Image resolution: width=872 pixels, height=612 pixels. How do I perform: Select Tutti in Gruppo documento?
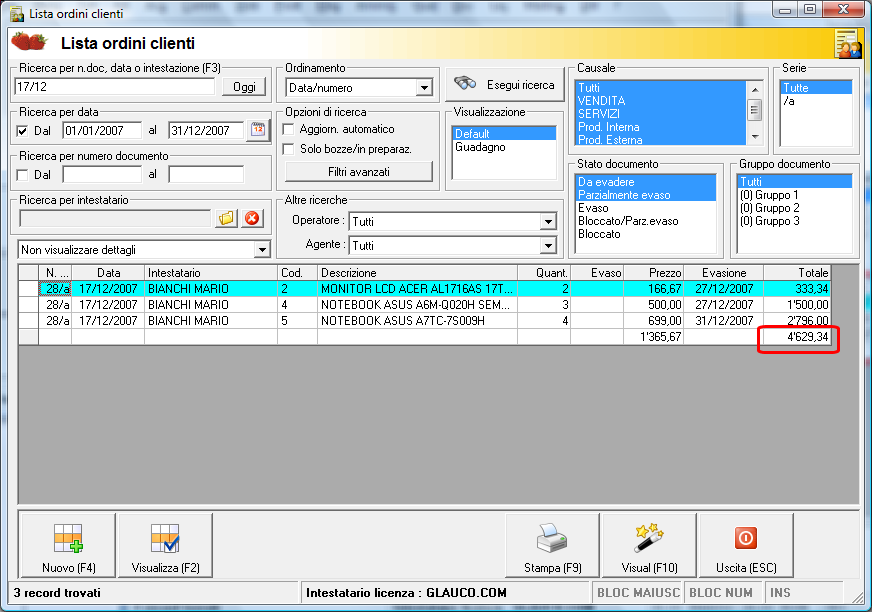(x=795, y=181)
